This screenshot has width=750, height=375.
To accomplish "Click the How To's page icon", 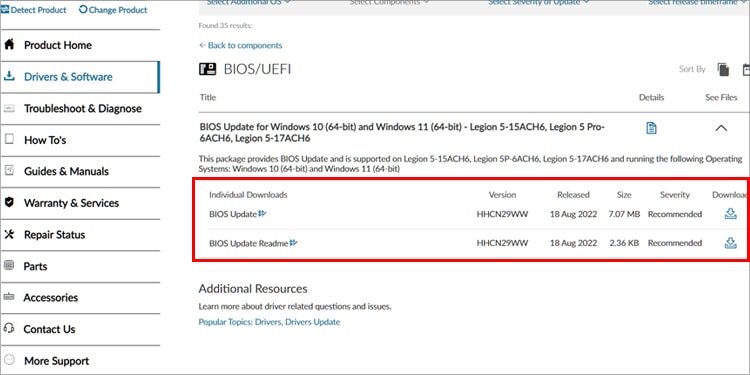I will [9, 139].
